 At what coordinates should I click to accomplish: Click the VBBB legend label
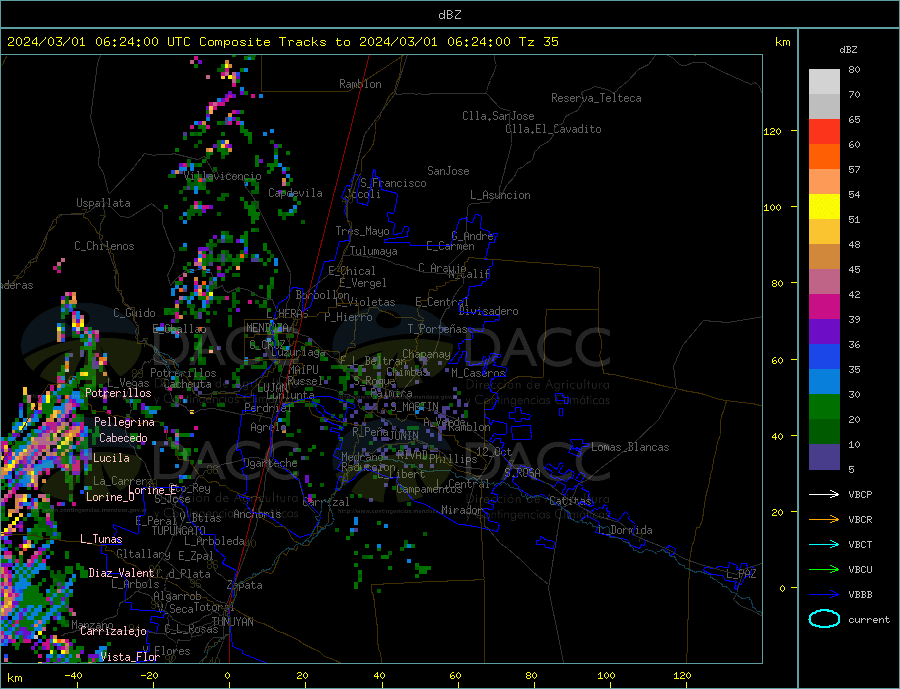coord(860,594)
